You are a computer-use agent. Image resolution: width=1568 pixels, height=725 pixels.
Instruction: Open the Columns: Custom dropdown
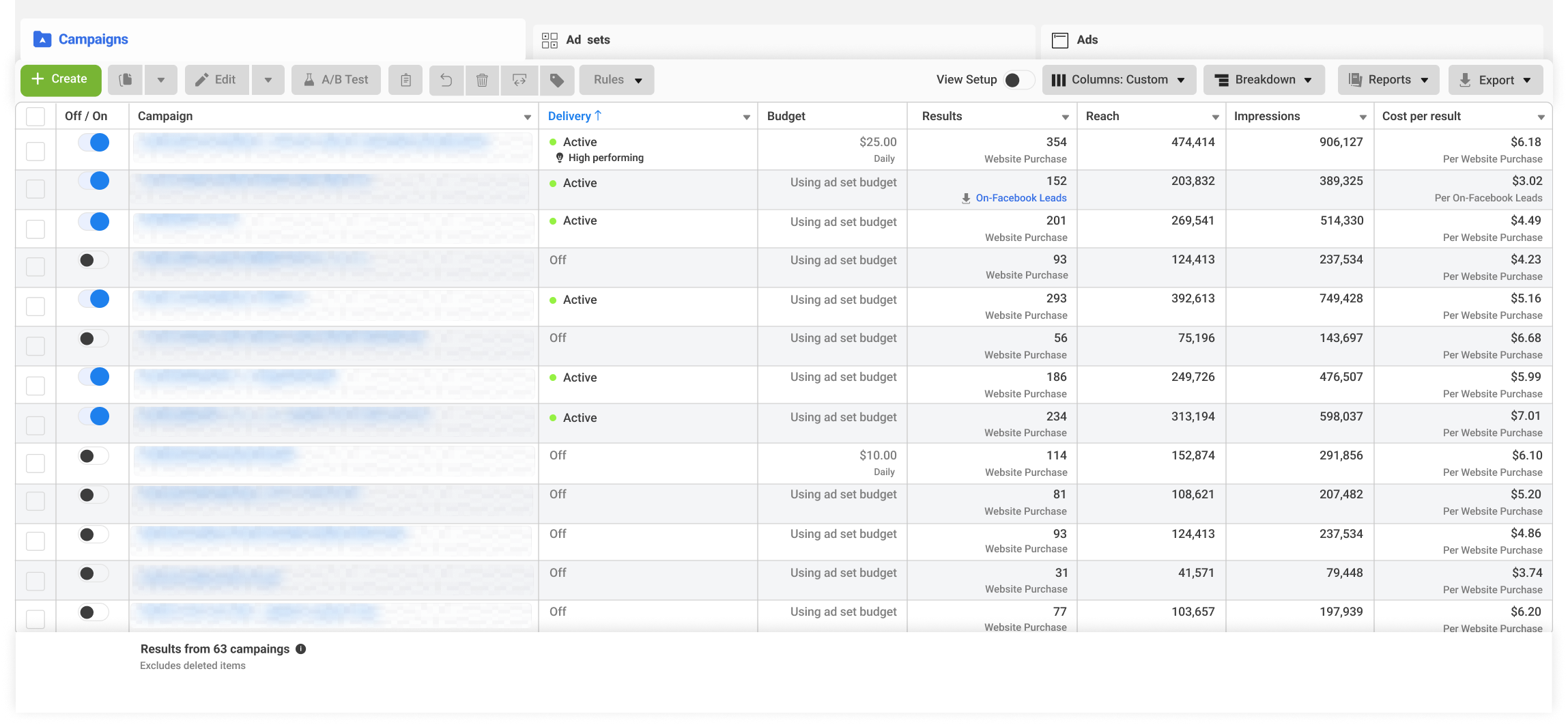[1119, 80]
